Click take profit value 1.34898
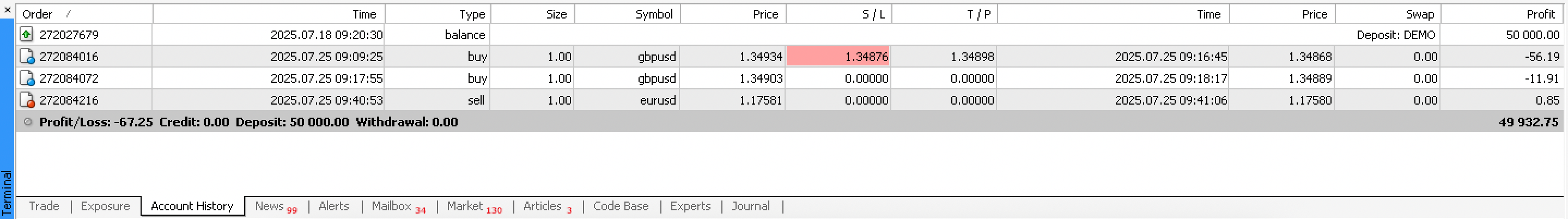This screenshot has width=1568, height=219. click(972, 57)
